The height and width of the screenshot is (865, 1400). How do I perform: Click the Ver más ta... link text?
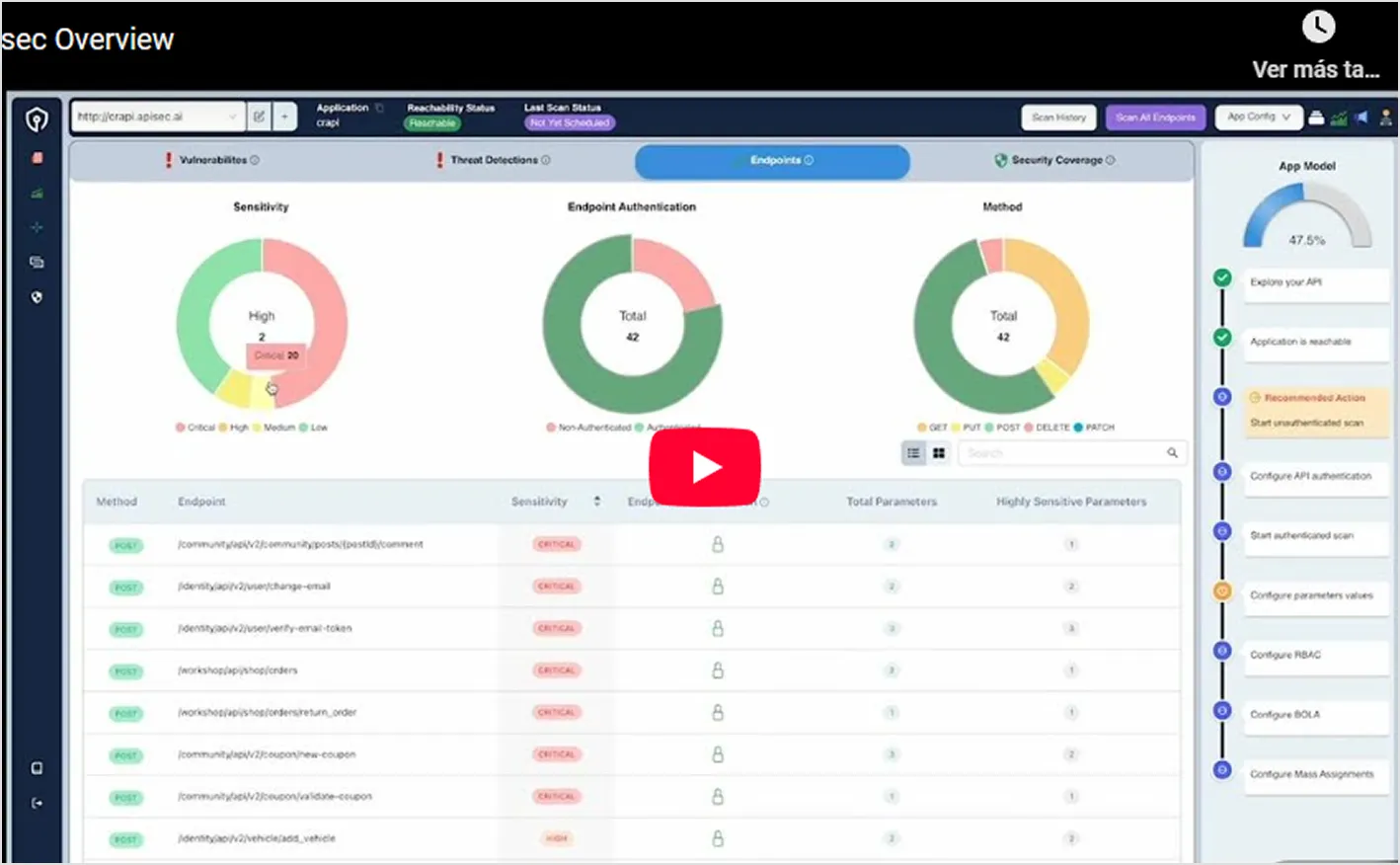1315,69
